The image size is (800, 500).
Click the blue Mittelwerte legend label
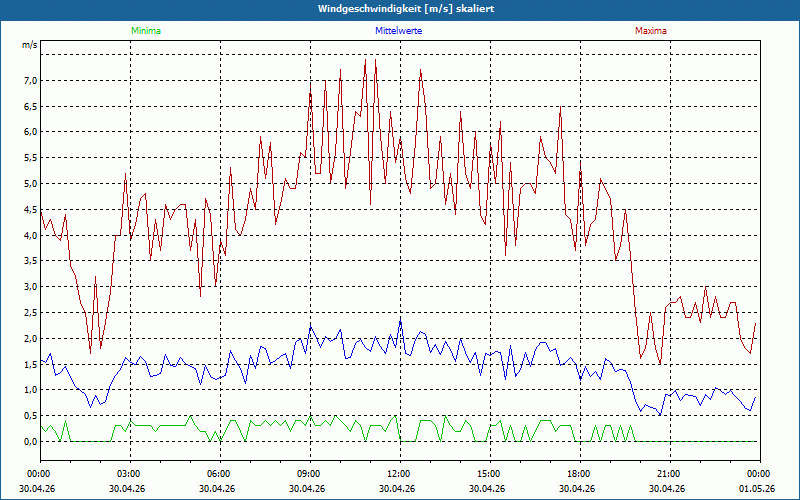tap(398, 31)
